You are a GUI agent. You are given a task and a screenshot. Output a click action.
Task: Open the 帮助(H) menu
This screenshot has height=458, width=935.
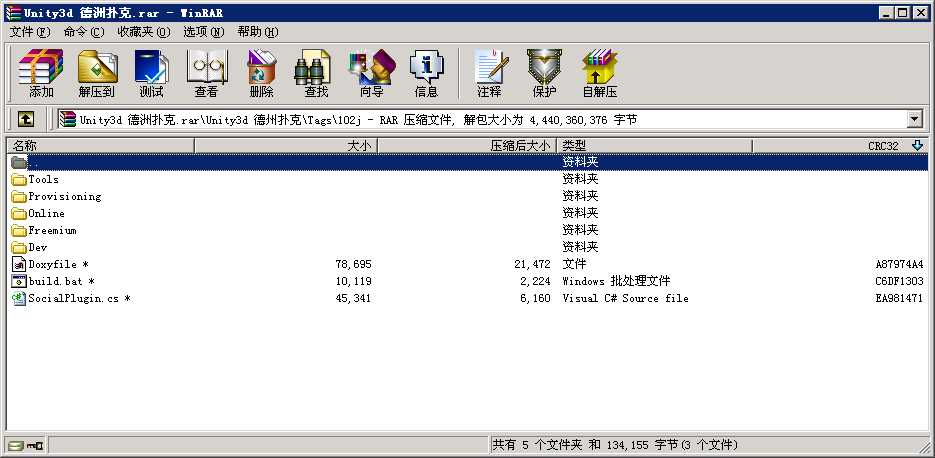point(258,32)
